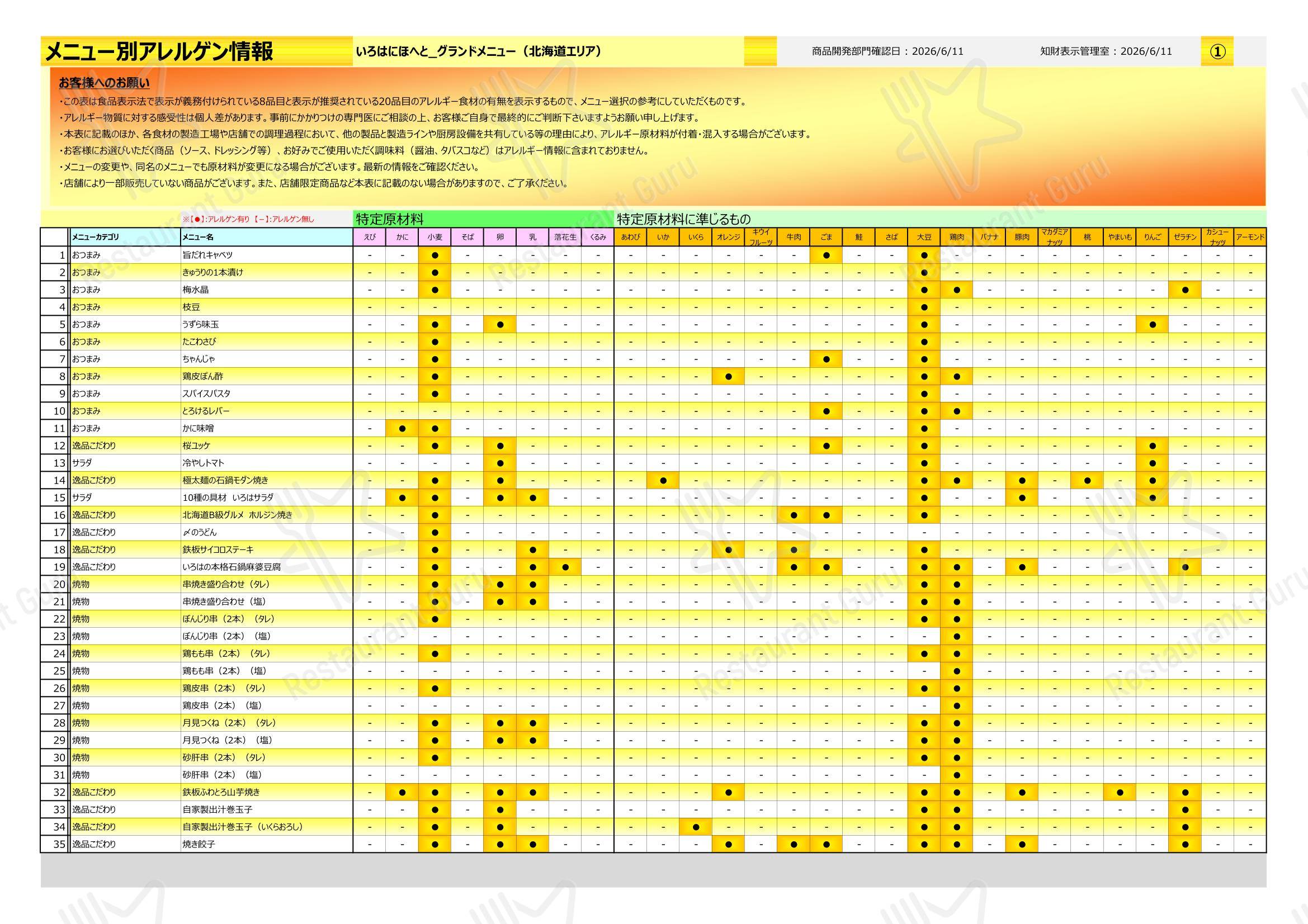
Task: Click the page number ① badge
Action: point(1217,52)
